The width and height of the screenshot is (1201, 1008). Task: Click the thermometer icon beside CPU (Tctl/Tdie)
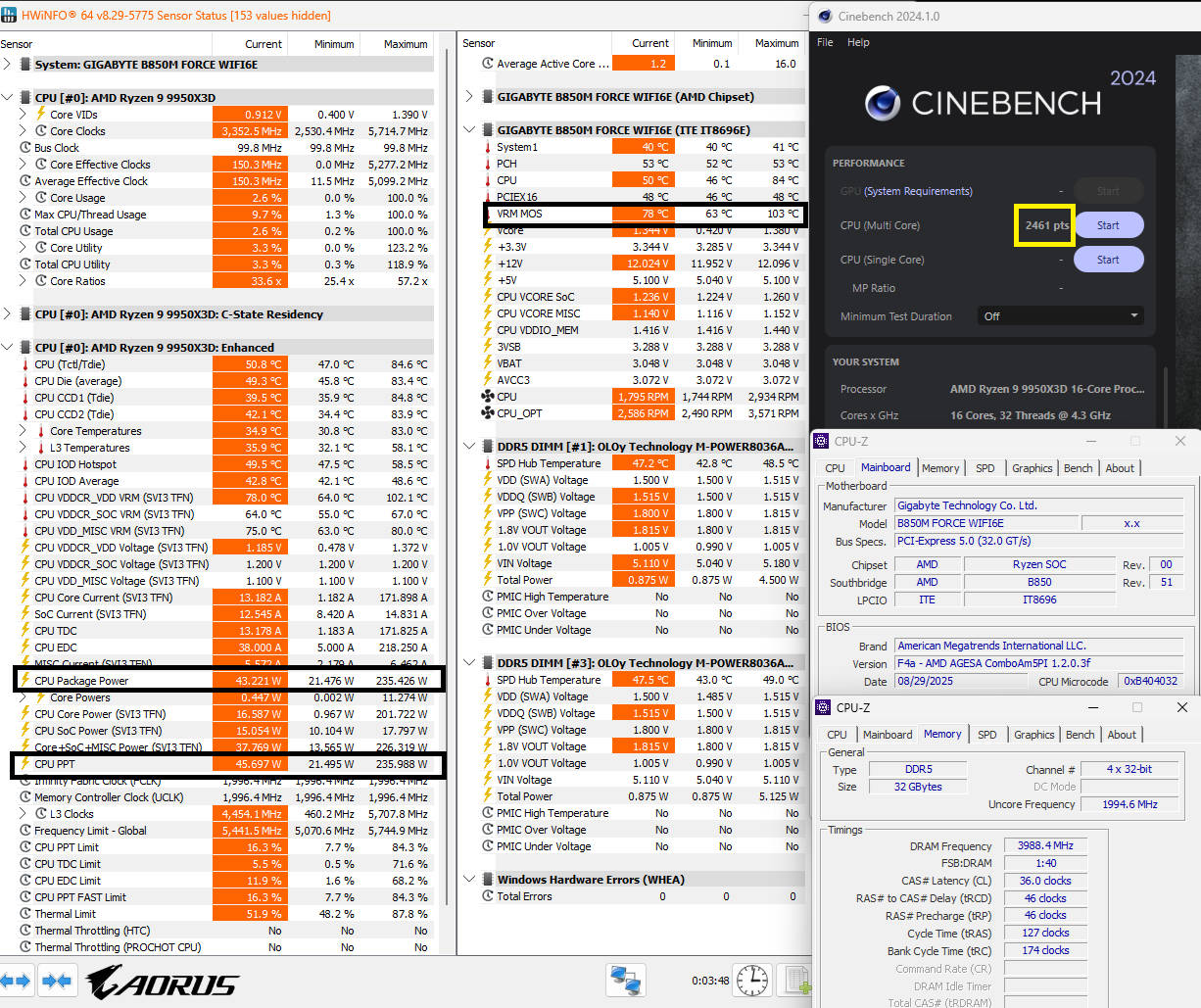(25, 364)
